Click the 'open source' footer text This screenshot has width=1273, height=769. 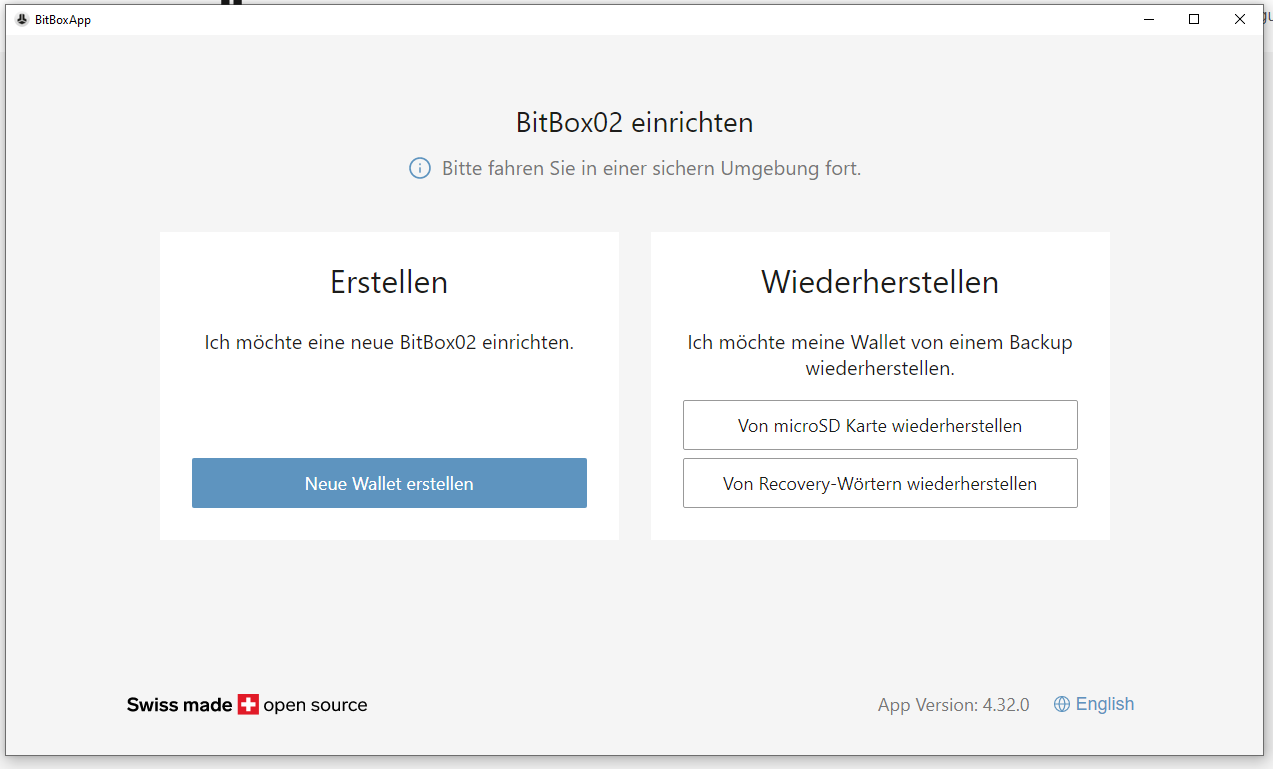point(315,705)
